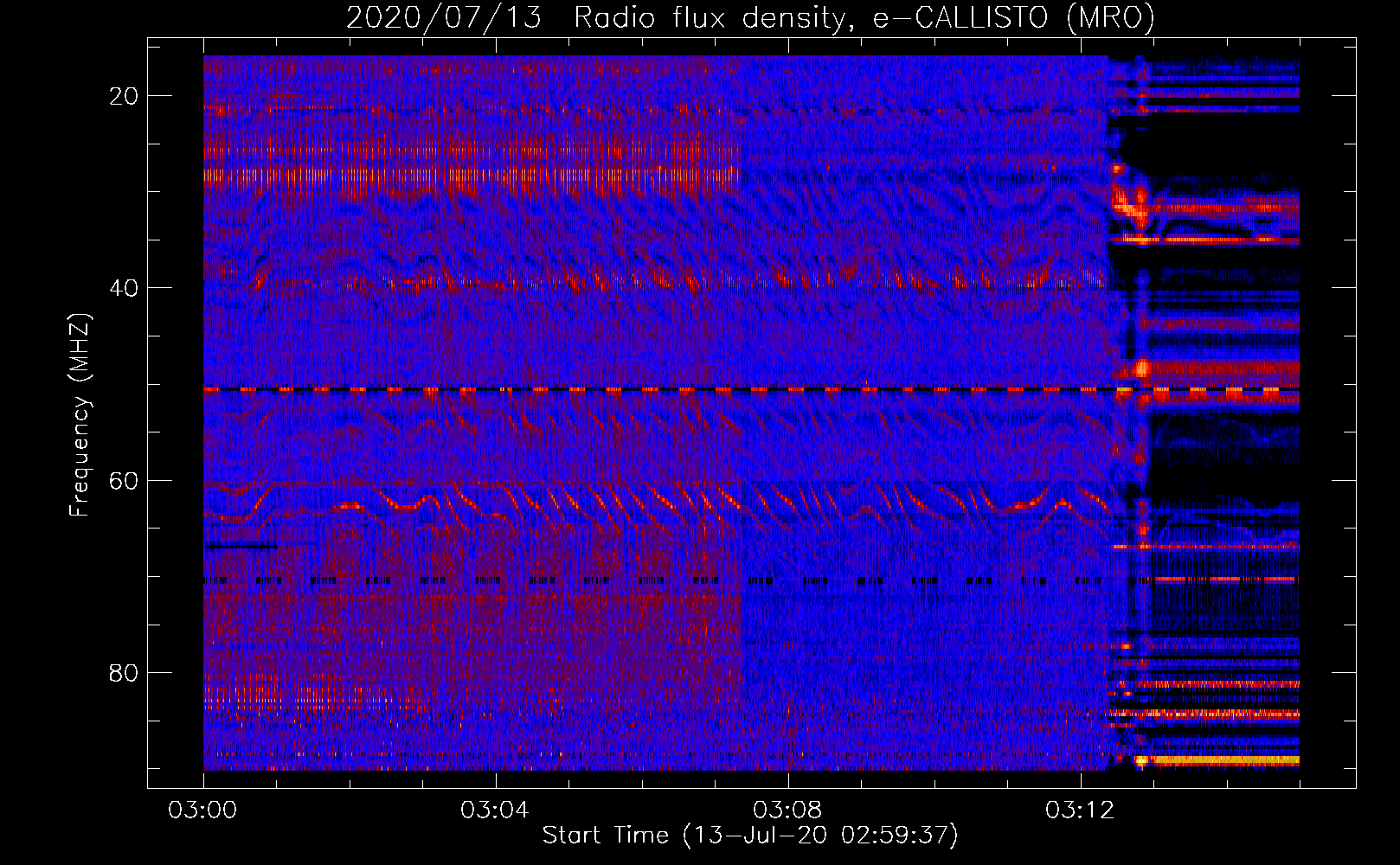Click the "Start Time (13-Jul-20 02:59:37)" x-axis label
Image resolution: width=1400 pixels, height=865 pixels.
tap(750, 836)
